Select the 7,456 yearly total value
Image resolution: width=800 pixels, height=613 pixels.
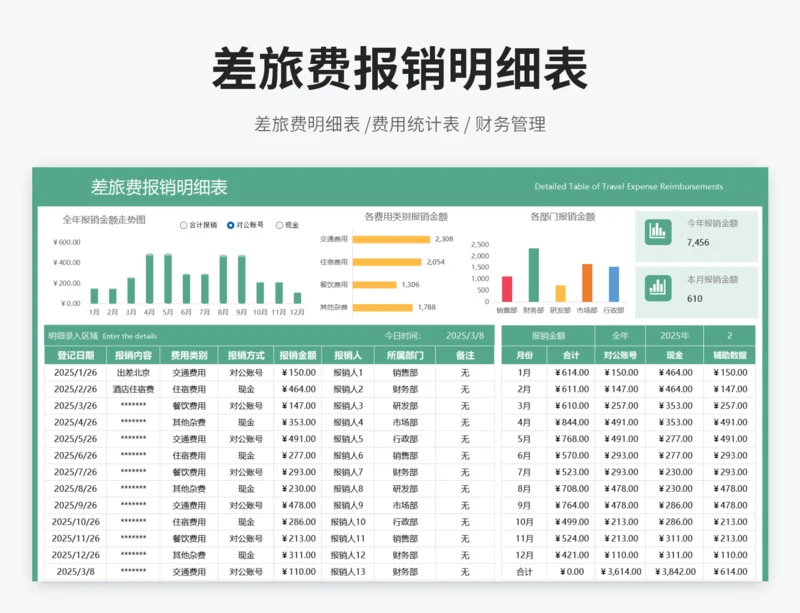tap(698, 242)
